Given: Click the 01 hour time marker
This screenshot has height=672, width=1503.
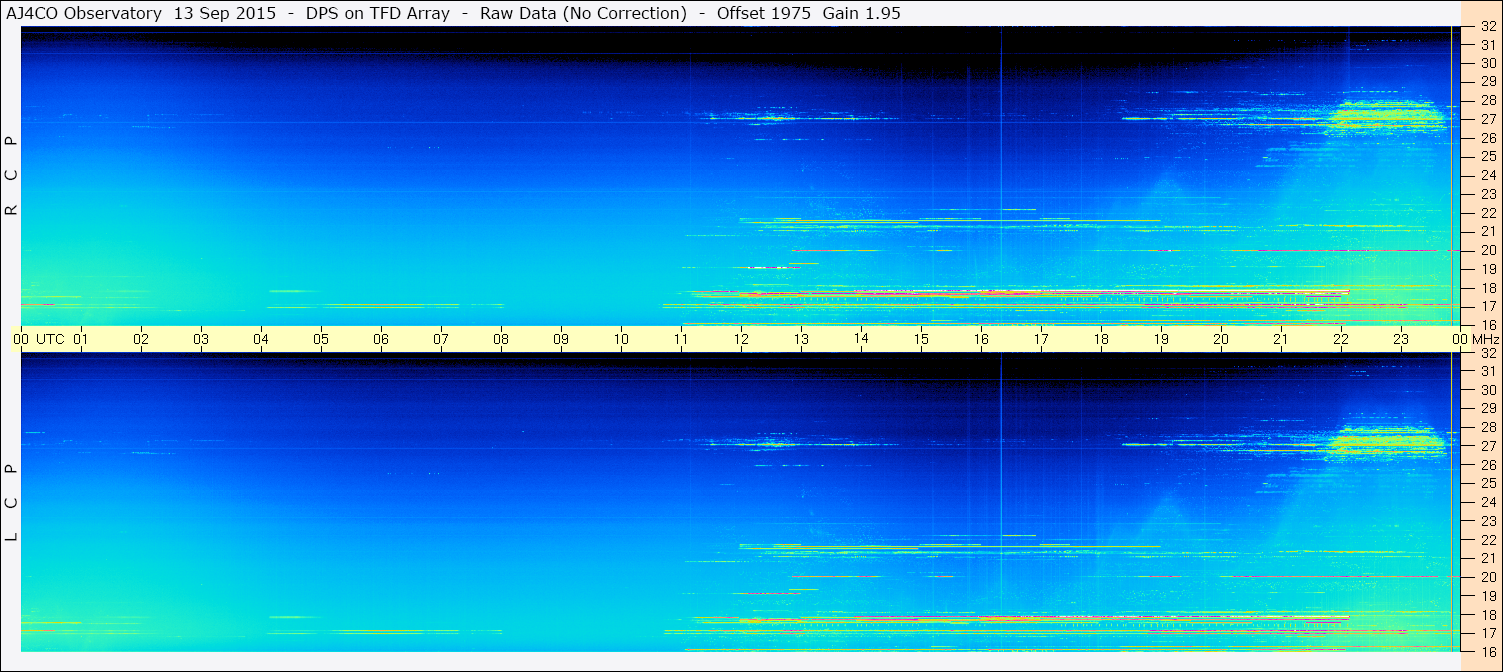Looking at the screenshot, I should coord(81,339).
